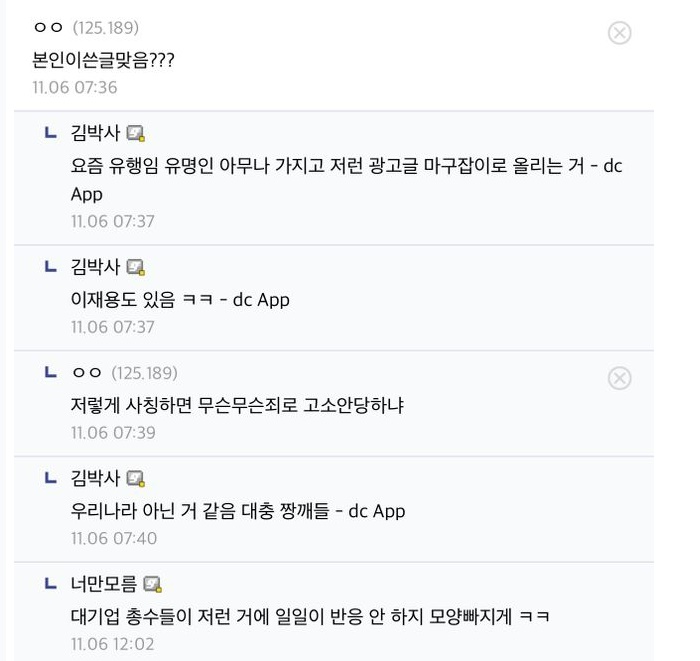The image size is (700, 661).
Task: Click reply arrow icon on "저렇게 사칭하면" comment
Action: [51, 373]
